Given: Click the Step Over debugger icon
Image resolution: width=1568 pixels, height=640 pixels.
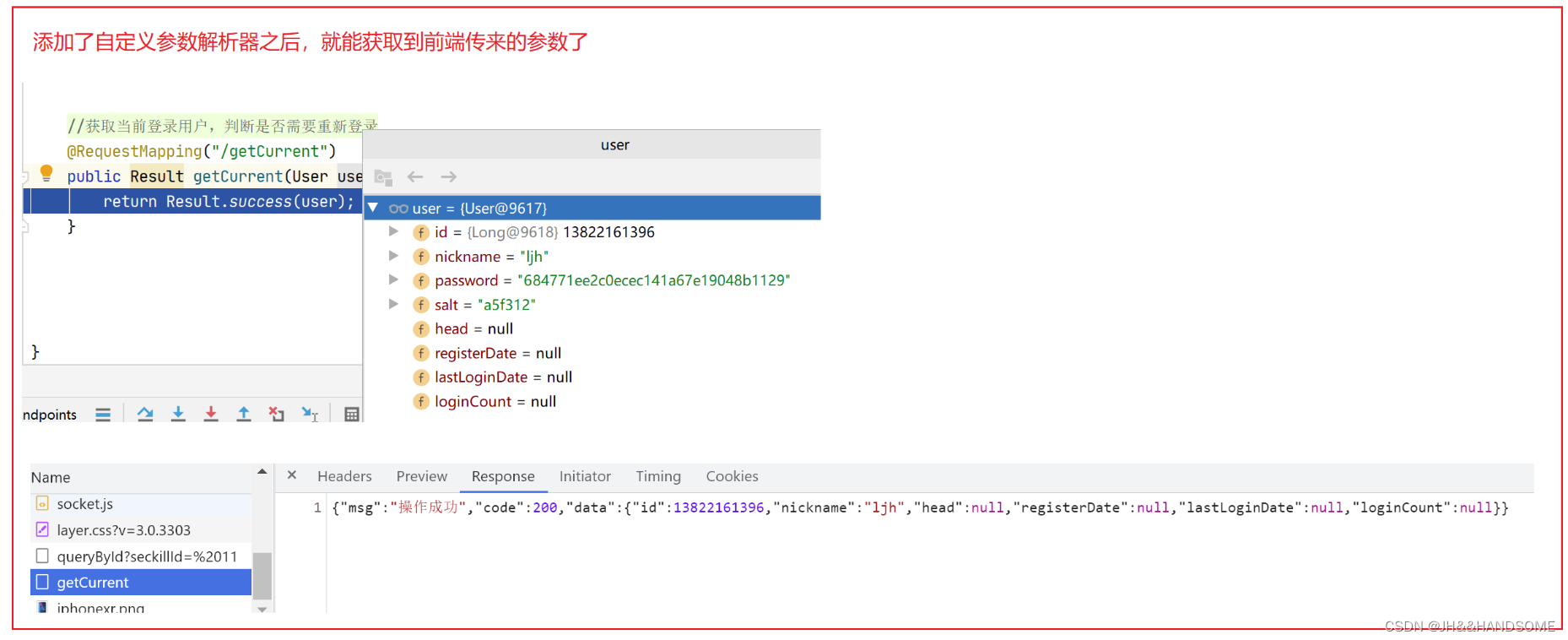Looking at the screenshot, I should (145, 414).
